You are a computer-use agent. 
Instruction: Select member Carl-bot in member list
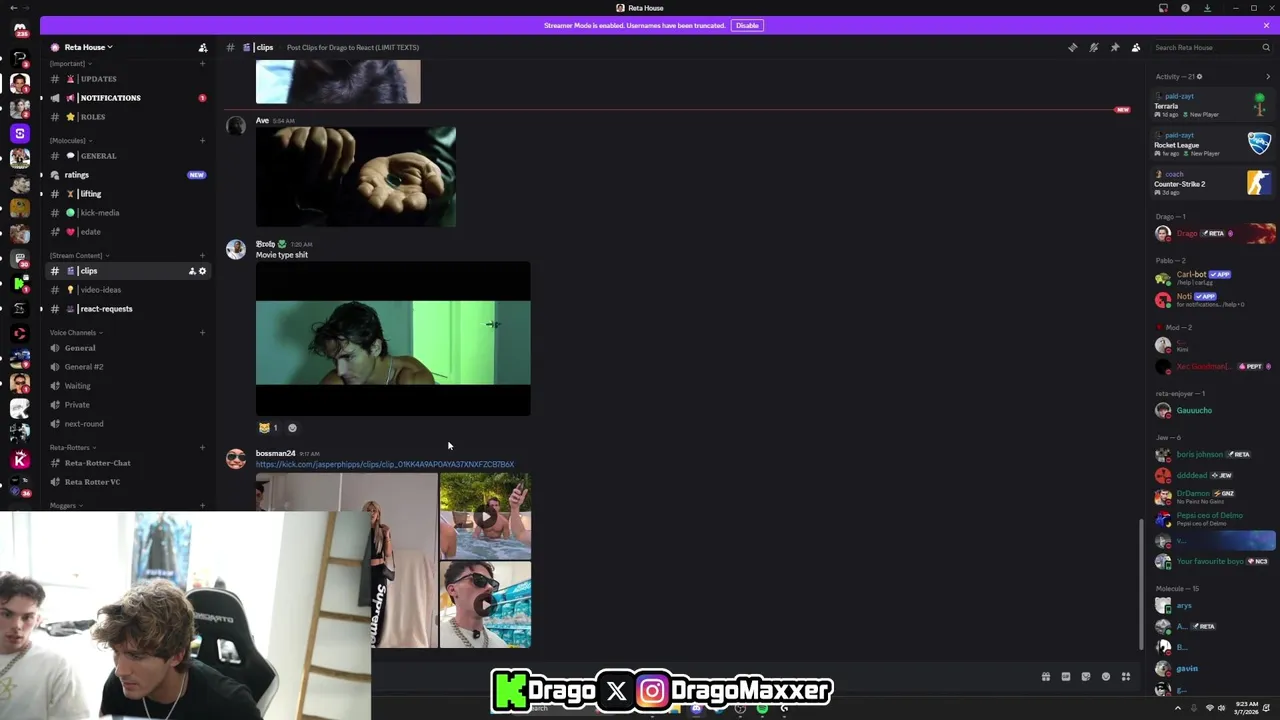[1212, 278]
